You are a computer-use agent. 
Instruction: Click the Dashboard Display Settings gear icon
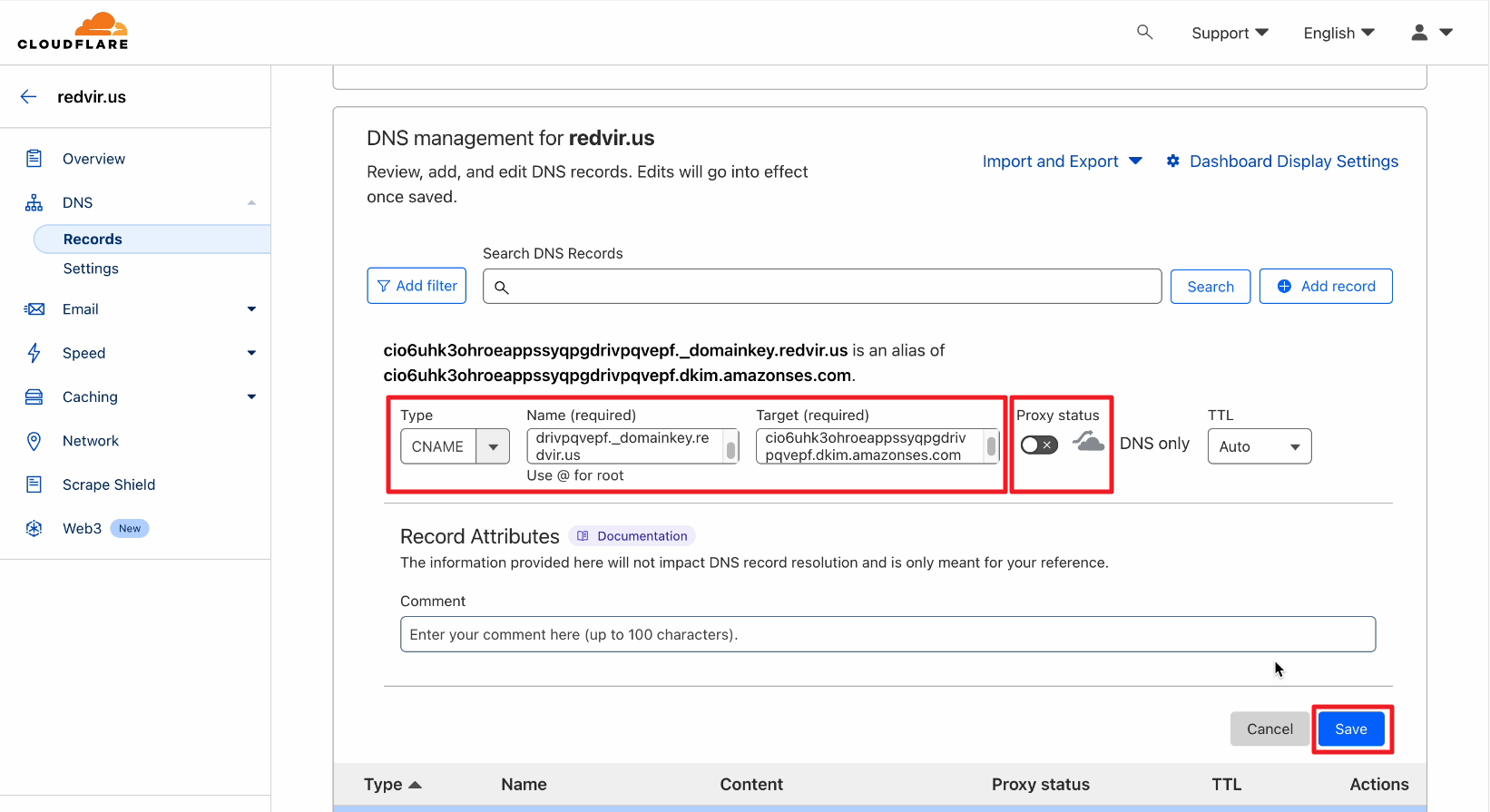(1172, 161)
